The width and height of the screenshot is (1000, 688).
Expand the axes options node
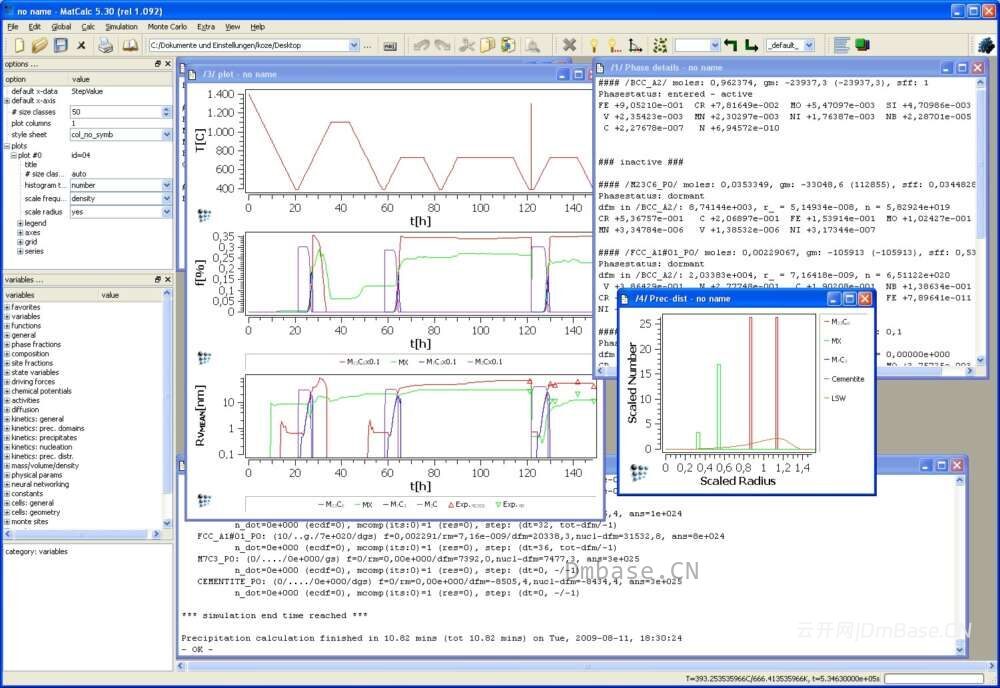tap(20, 233)
